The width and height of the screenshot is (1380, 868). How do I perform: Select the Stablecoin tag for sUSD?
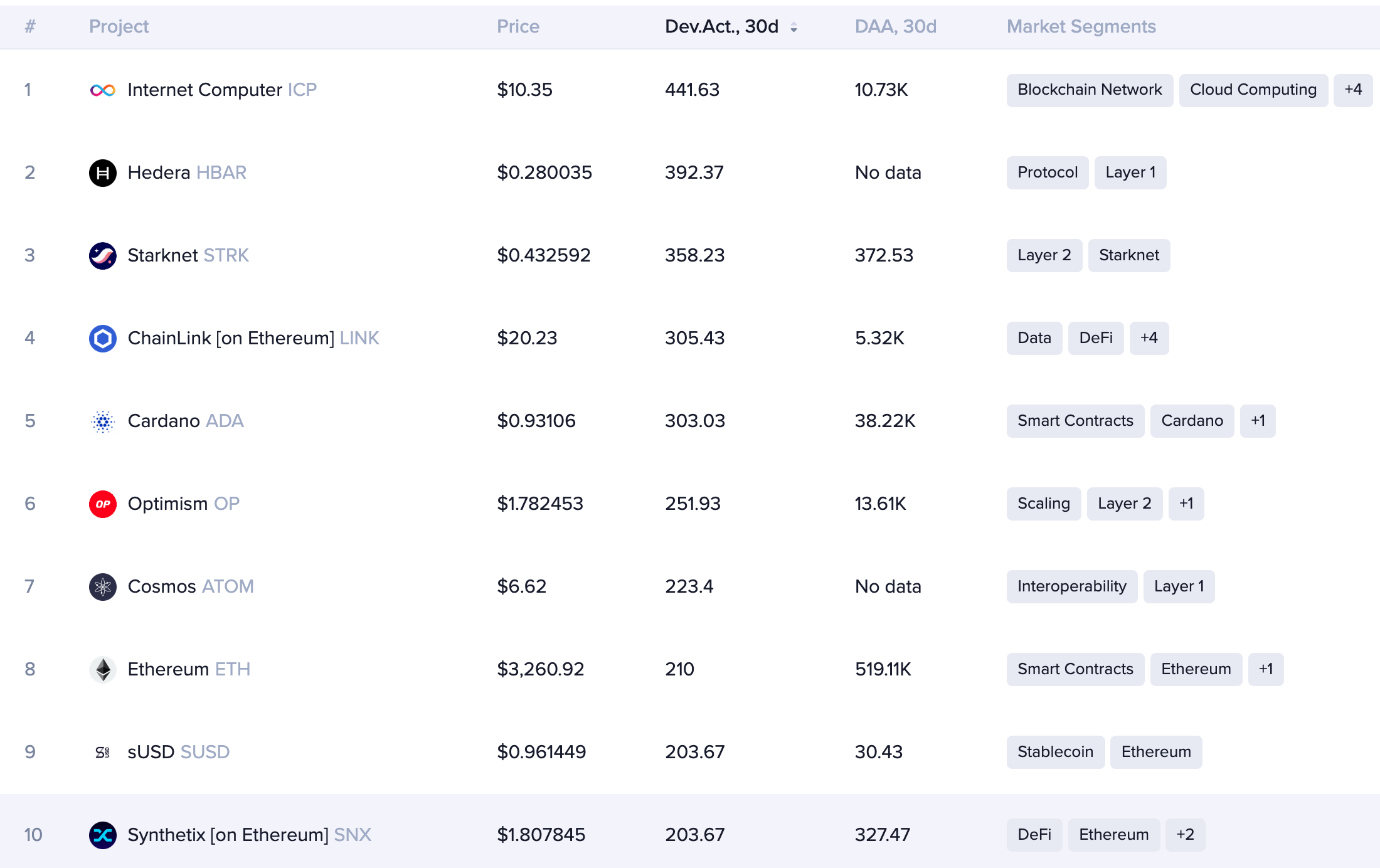point(1056,753)
